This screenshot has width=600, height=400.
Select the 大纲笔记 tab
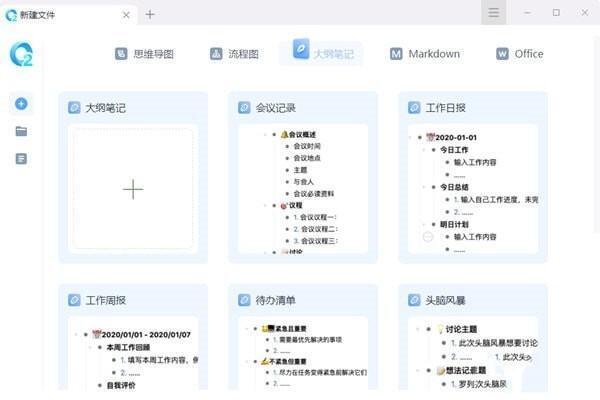(x=321, y=53)
